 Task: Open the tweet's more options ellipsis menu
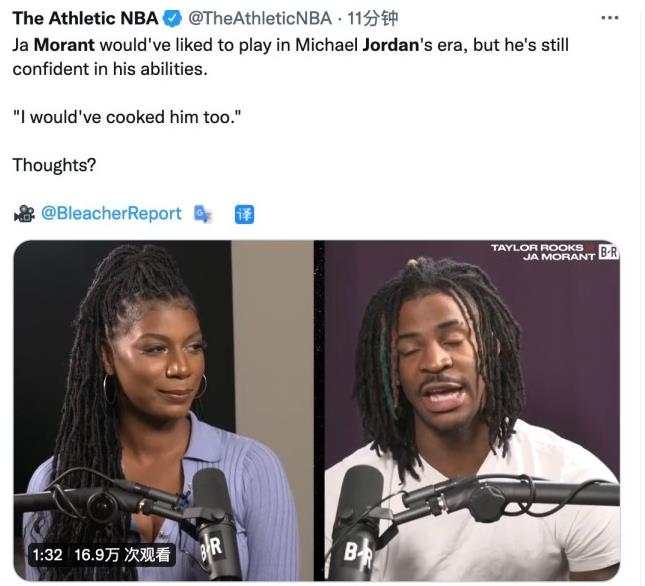point(610,18)
